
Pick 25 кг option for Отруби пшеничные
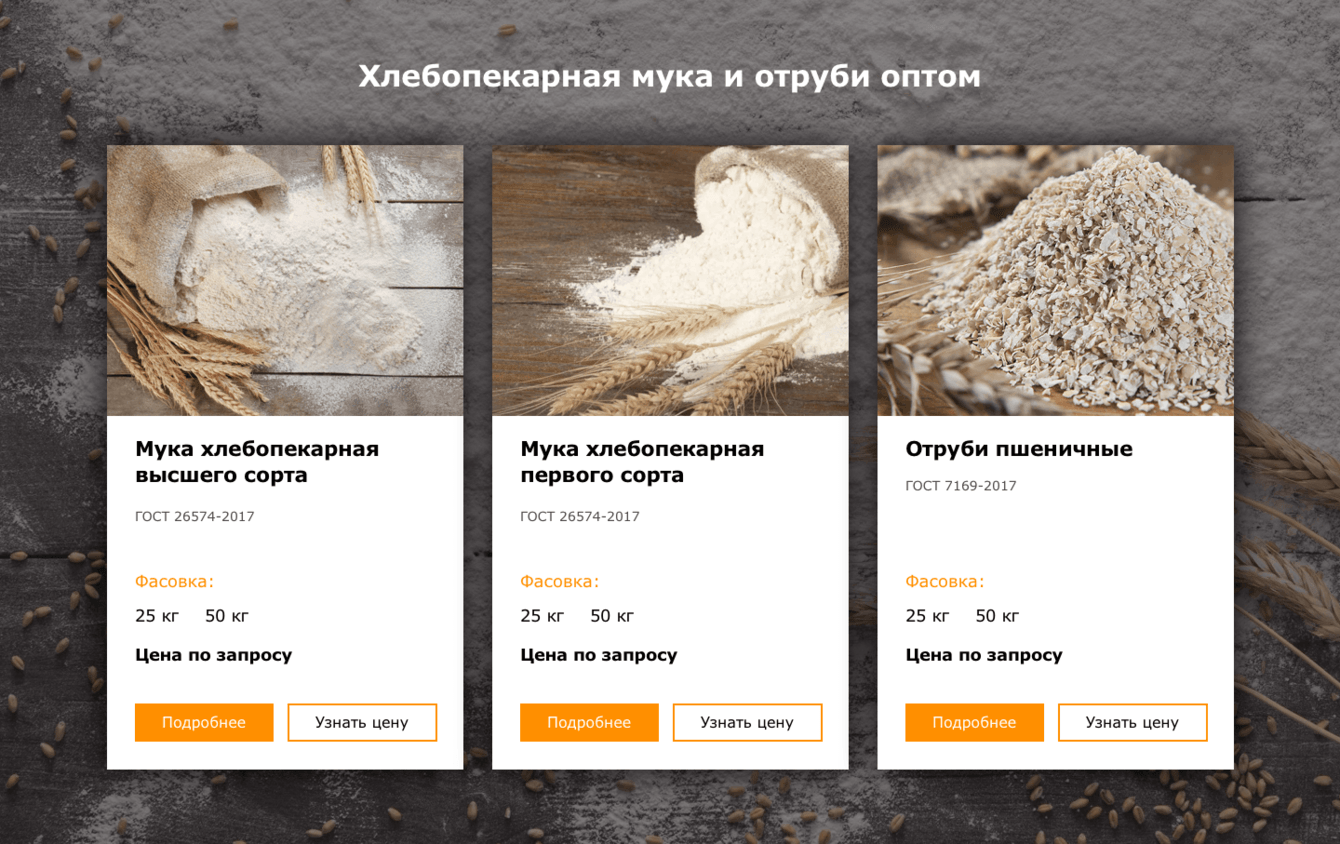(x=927, y=616)
